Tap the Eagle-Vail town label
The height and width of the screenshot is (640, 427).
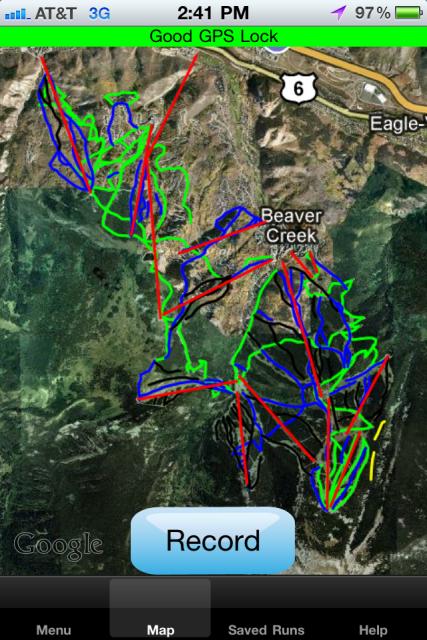(398, 123)
